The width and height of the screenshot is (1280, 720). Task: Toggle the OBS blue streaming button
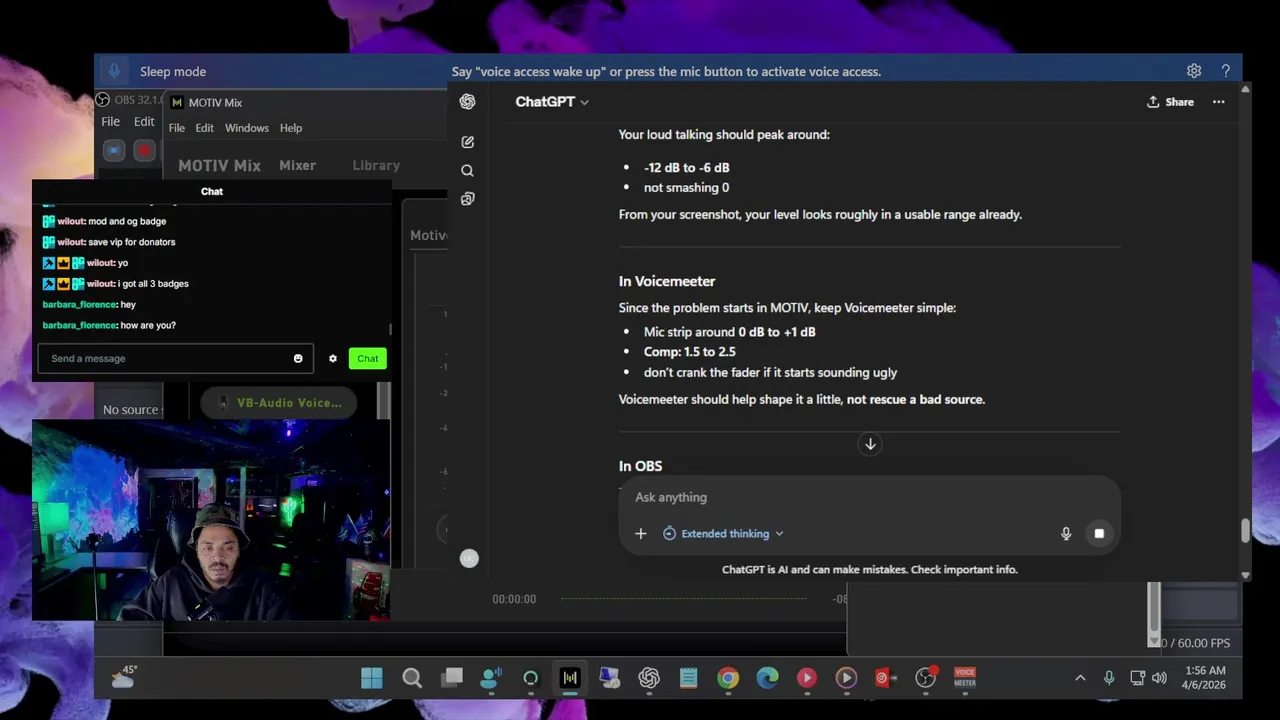point(114,151)
